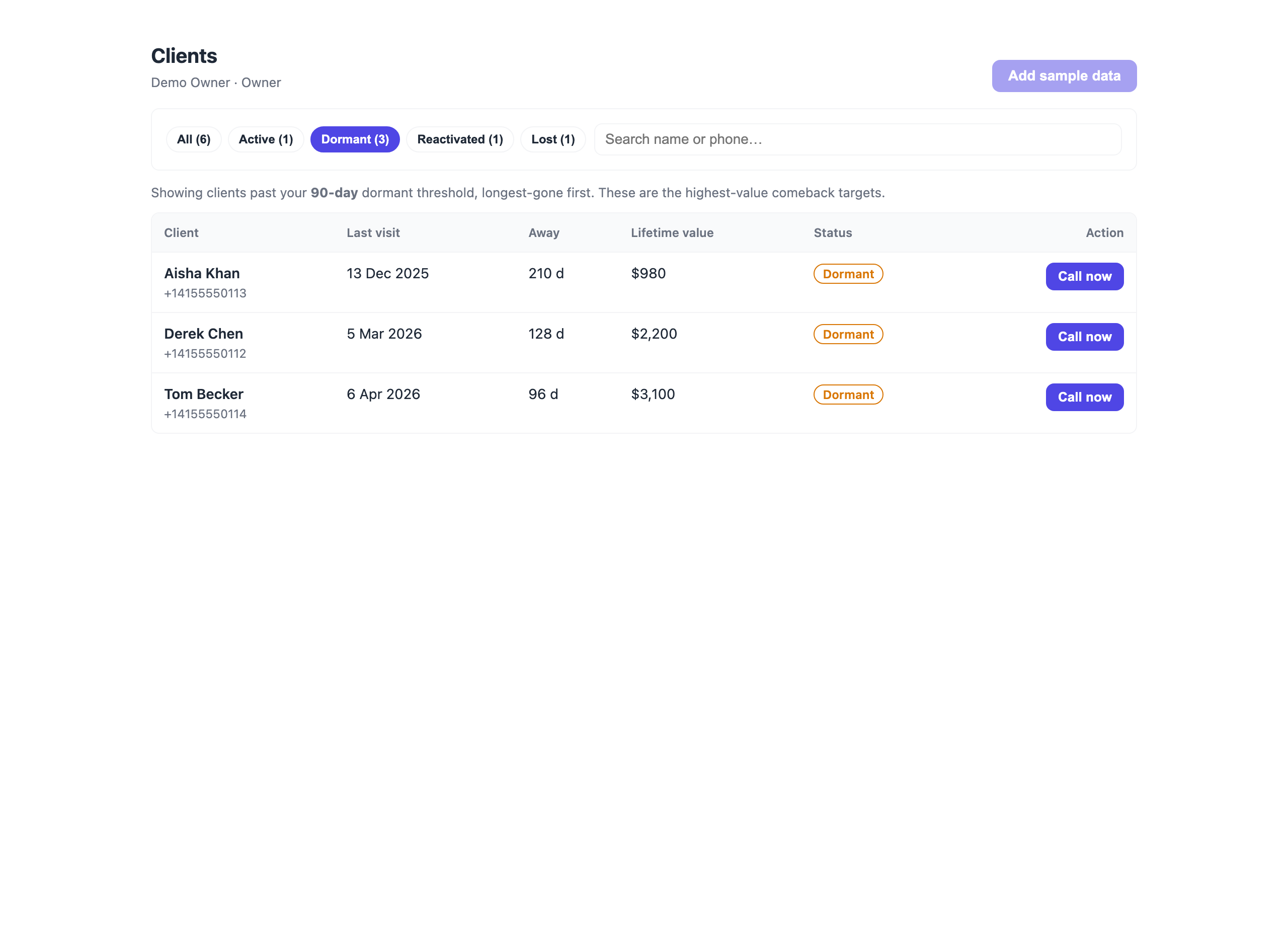Viewport: 1288px width, 946px height.
Task: Select the All (6) filter tab
Action: pos(194,139)
